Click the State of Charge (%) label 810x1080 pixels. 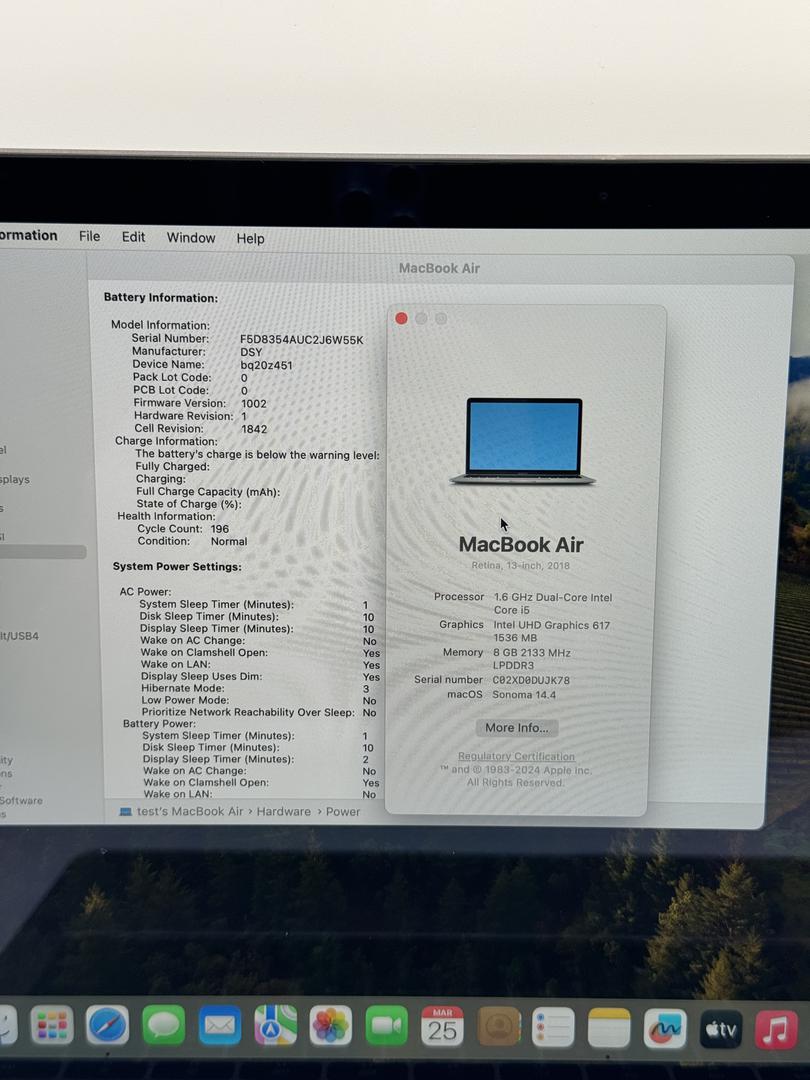pyautogui.click(x=189, y=504)
